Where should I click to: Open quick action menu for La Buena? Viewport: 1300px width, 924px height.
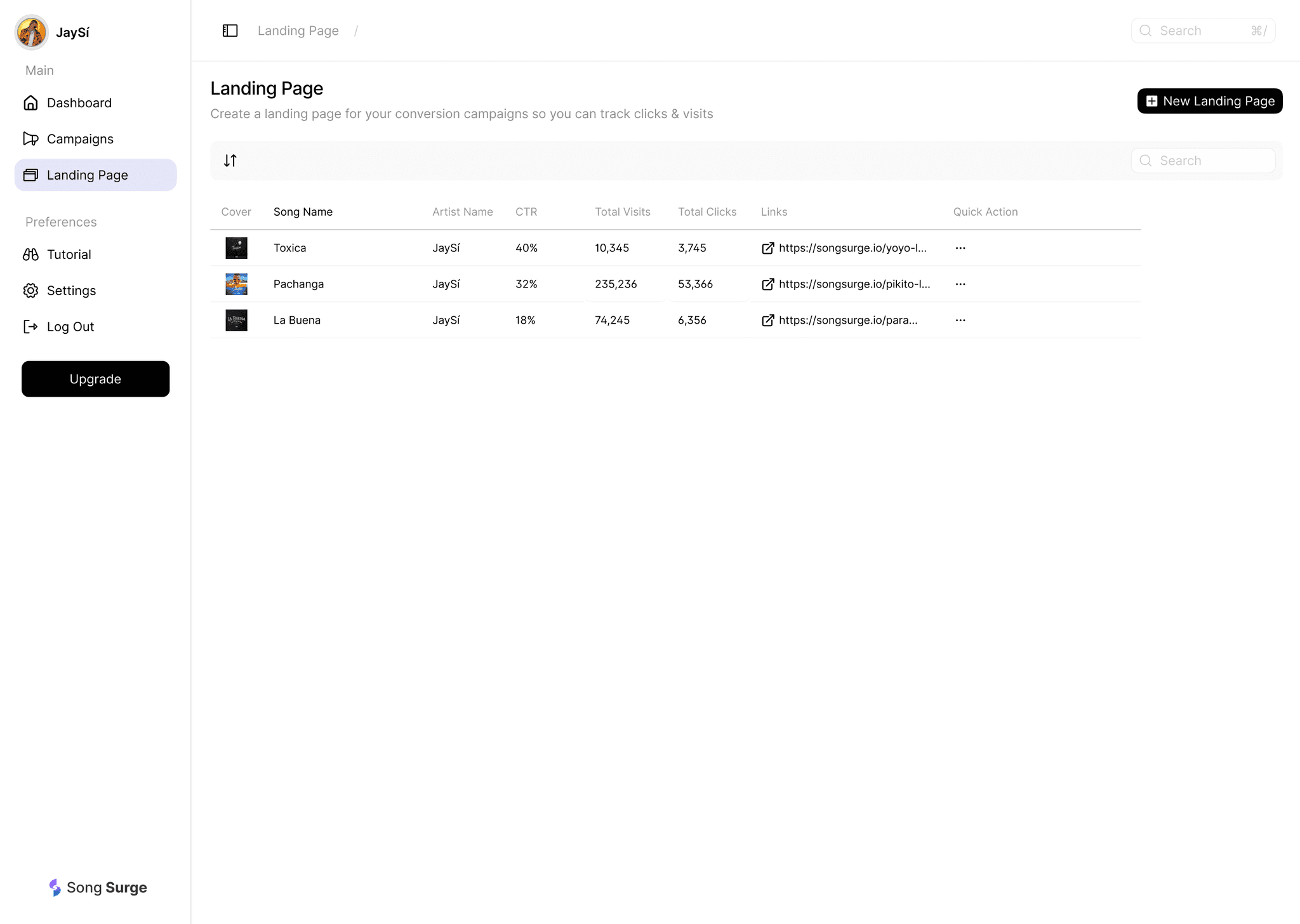click(x=960, y=320)
